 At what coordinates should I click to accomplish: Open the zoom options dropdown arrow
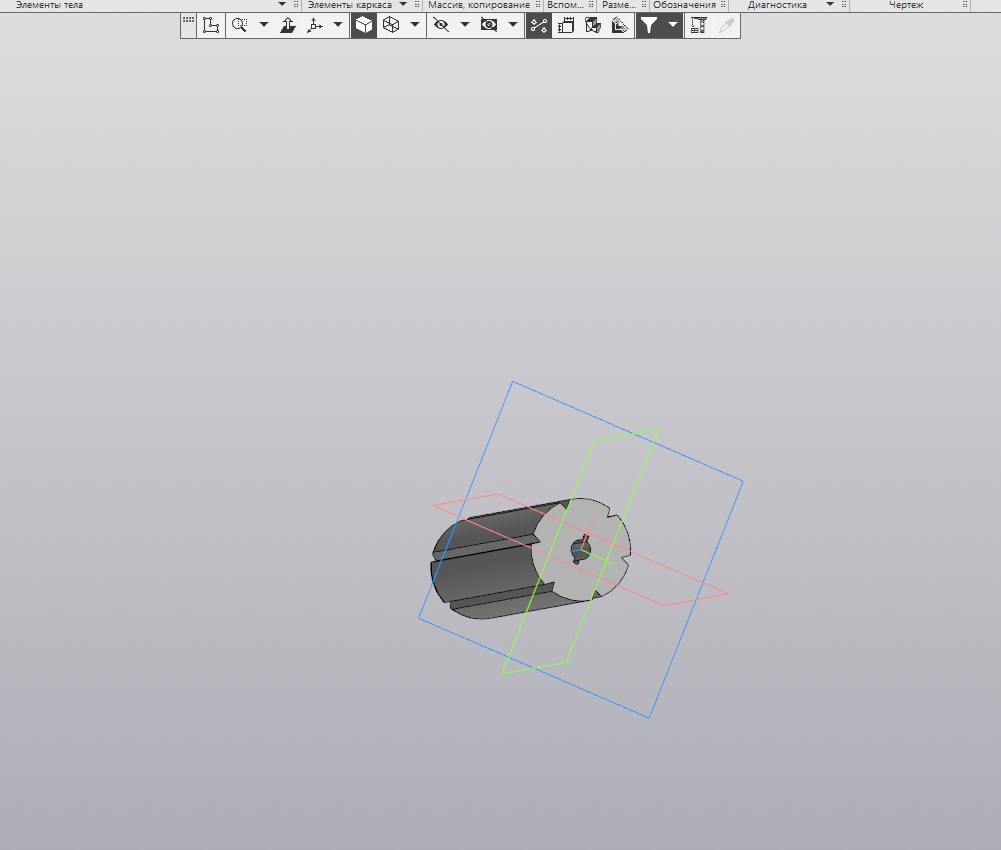[x=264, y=25]
